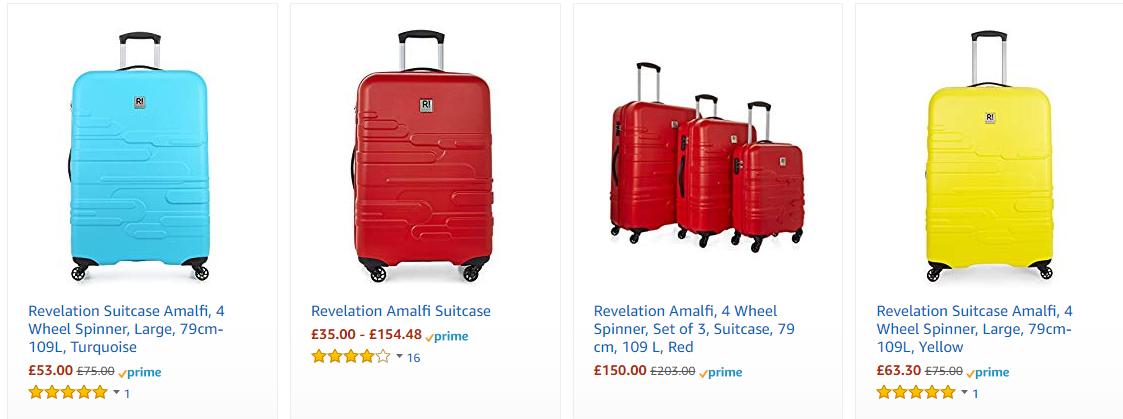Open the Turquoise 79cm-109L suitcase title link
Viewport: 1123px width, 419px height.
126,329
